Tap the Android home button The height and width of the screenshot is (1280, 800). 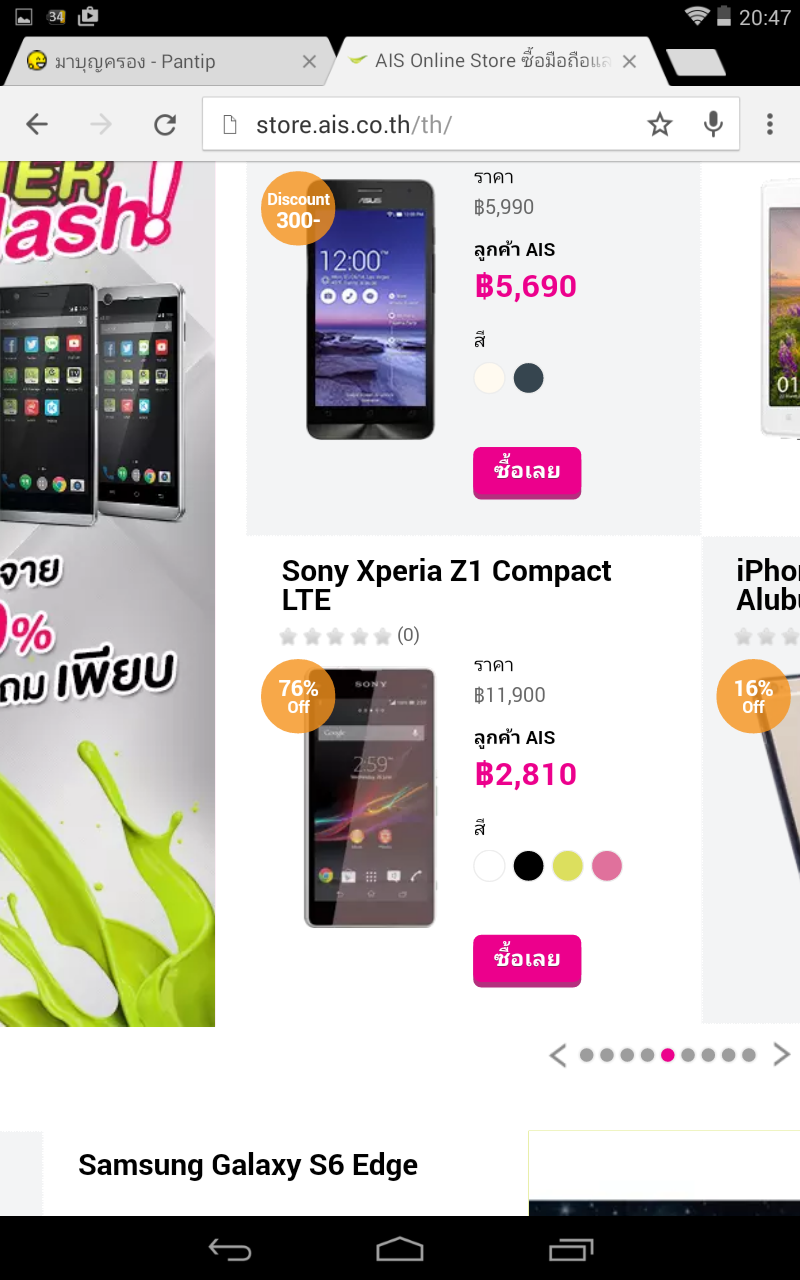click(400, 1249)
